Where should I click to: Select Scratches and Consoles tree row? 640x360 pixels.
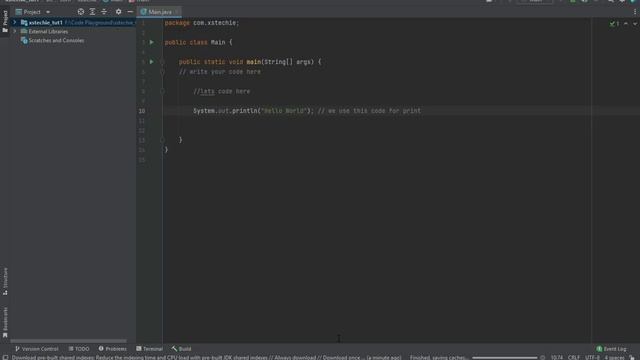[x=73, y=40]
